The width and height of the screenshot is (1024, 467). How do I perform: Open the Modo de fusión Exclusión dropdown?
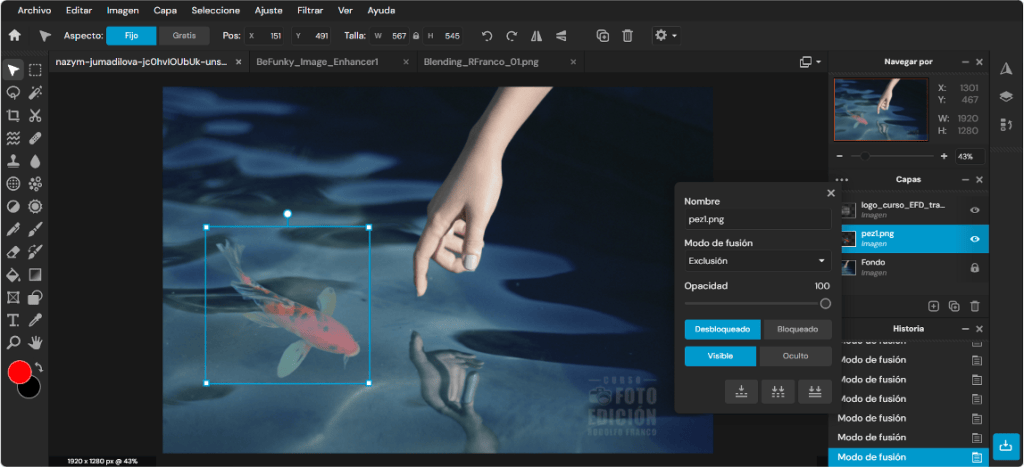[758, 261]
